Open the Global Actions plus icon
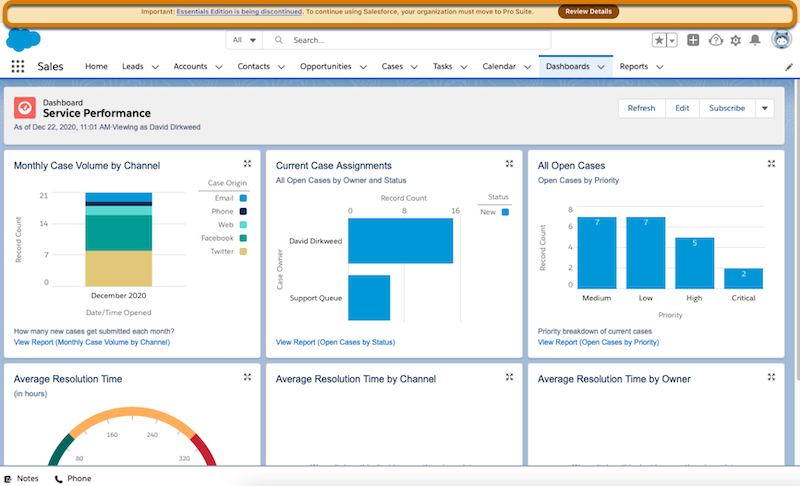Image resolution: width=800 pixels, height=486 pixels. pyautogui.click(x=693, y=40)
